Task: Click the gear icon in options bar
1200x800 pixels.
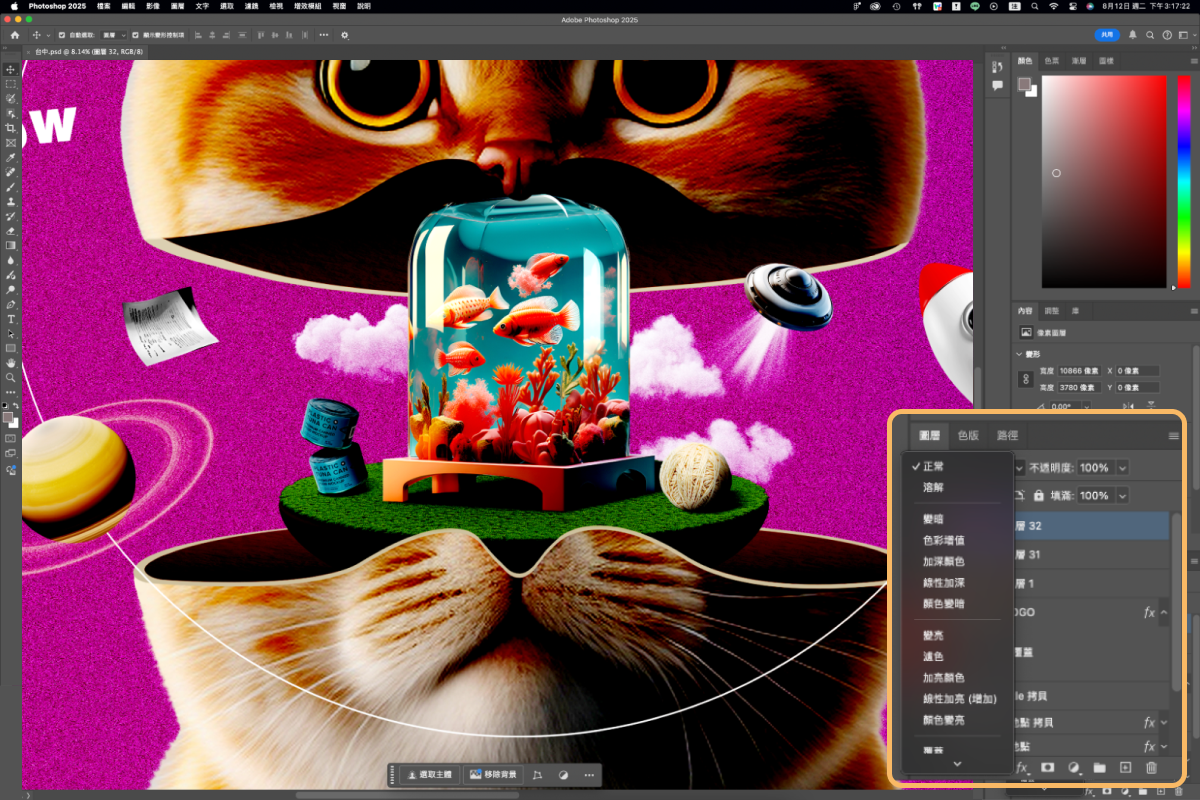Action: (x=345, y=35)
